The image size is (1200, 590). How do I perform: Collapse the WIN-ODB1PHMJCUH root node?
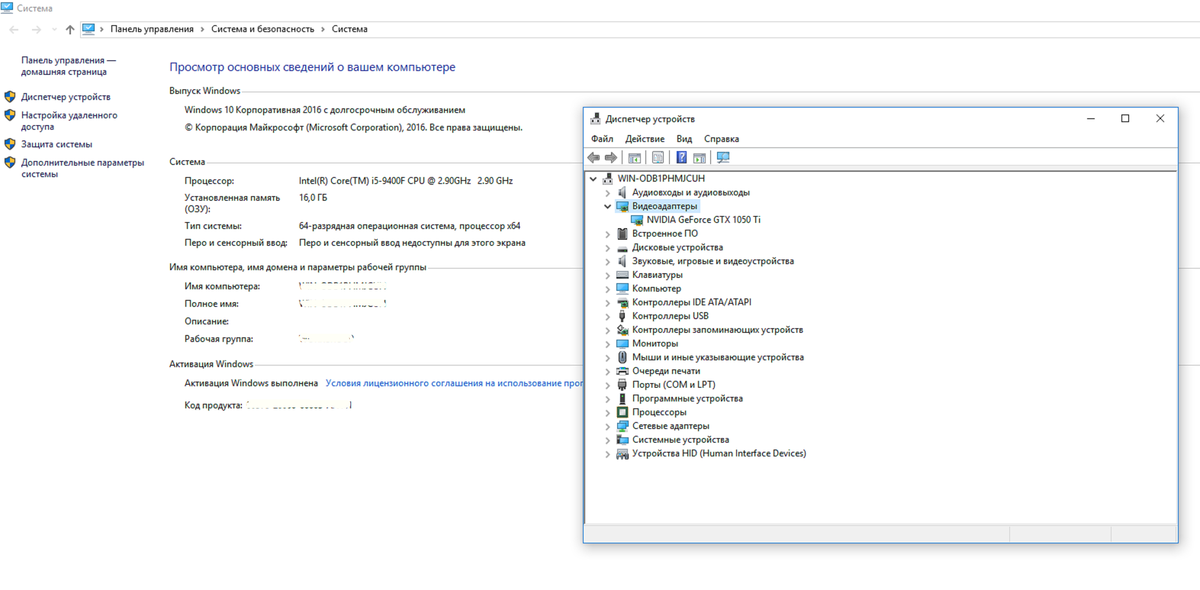[594, 178]
